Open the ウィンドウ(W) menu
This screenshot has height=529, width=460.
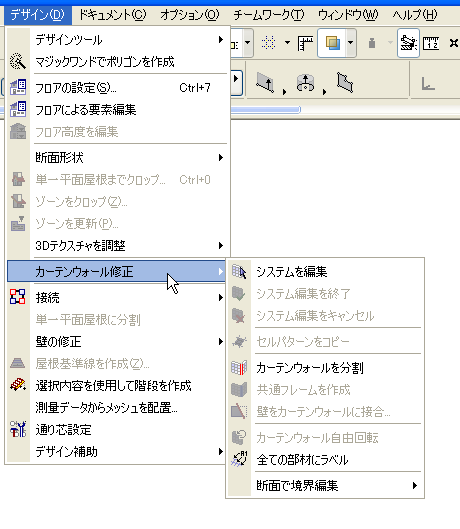[348, 15]
